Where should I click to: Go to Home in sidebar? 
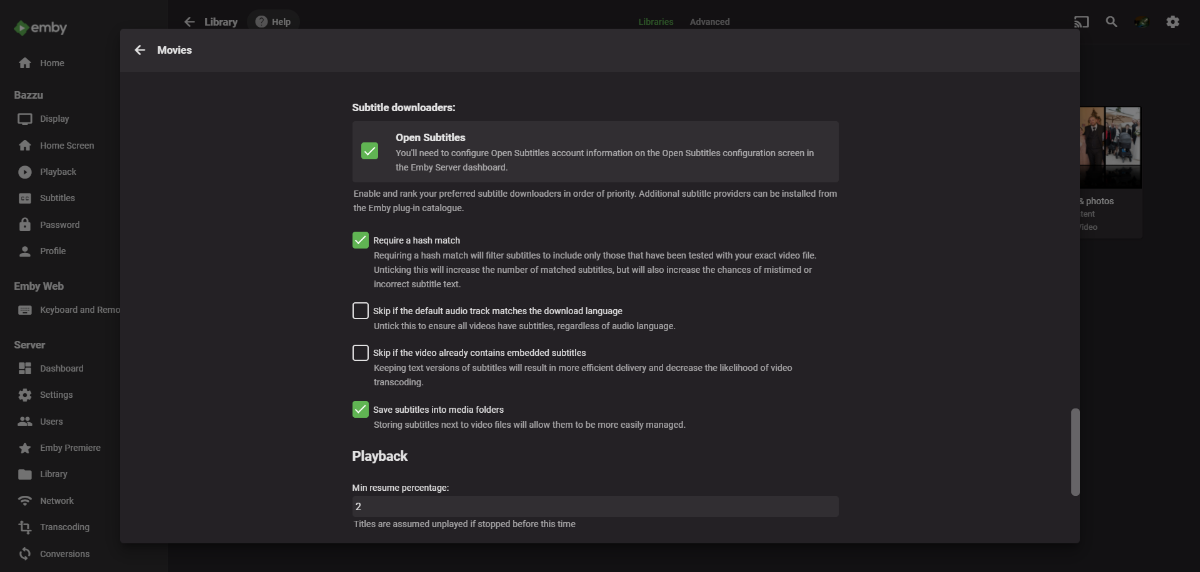pyautogui.click(x=52, y=63)
